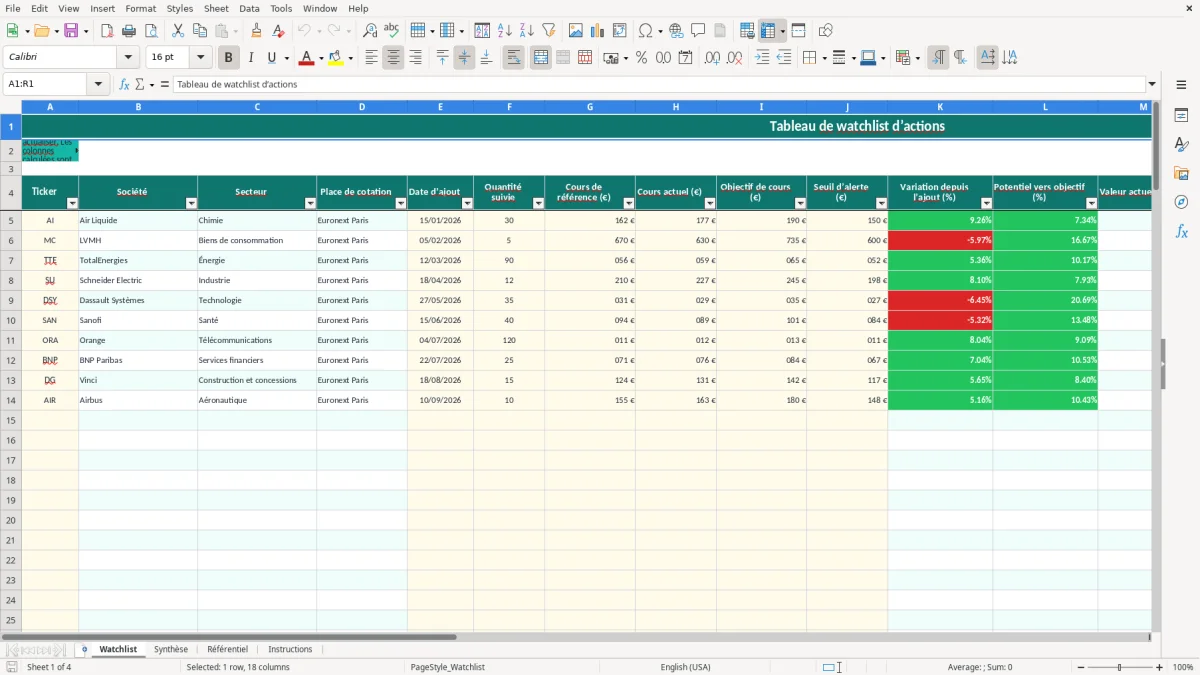Open the sidebar Navigator compass icon
This screenshot has height=675, width=1200.
point(1182,202)
